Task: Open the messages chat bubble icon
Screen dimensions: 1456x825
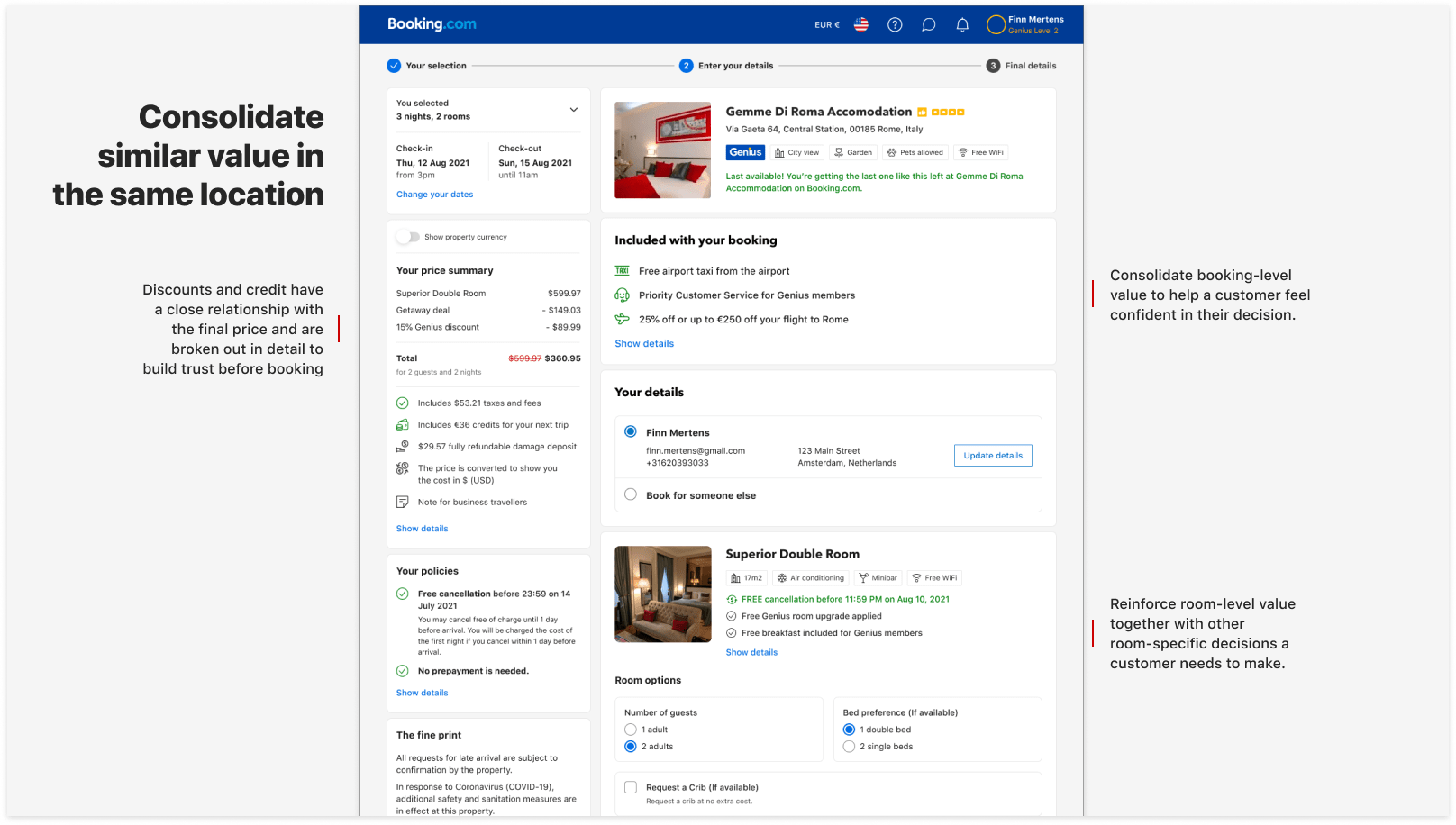Action: coord(928,25)
